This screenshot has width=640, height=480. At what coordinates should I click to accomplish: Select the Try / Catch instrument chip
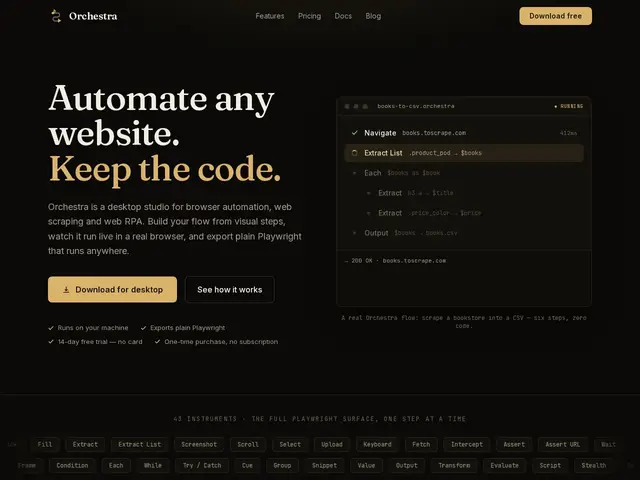tap(202, 465)
